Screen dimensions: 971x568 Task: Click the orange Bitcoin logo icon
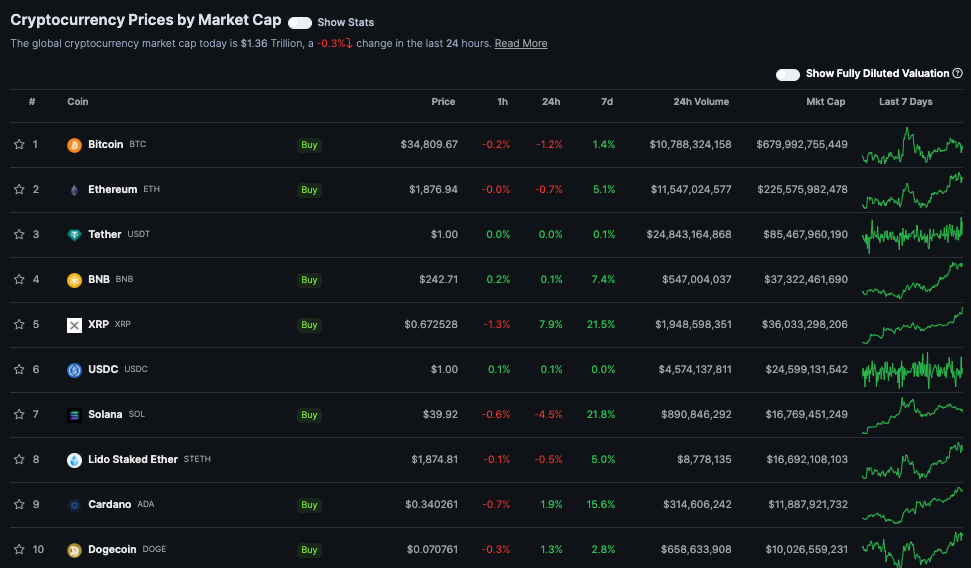[74, 145]
